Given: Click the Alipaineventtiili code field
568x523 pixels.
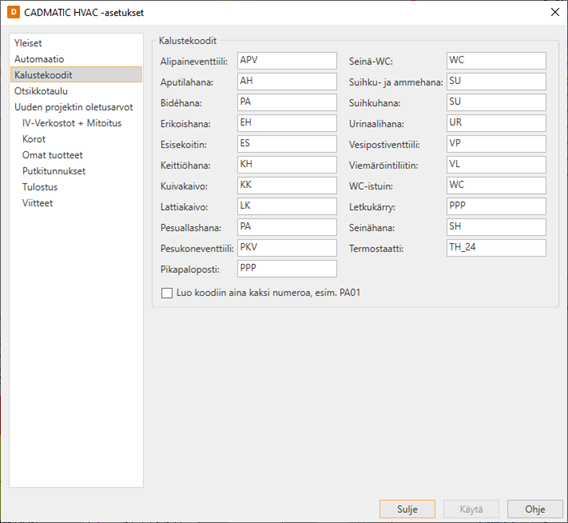Looking at the screenshot, I should [287, 60].
